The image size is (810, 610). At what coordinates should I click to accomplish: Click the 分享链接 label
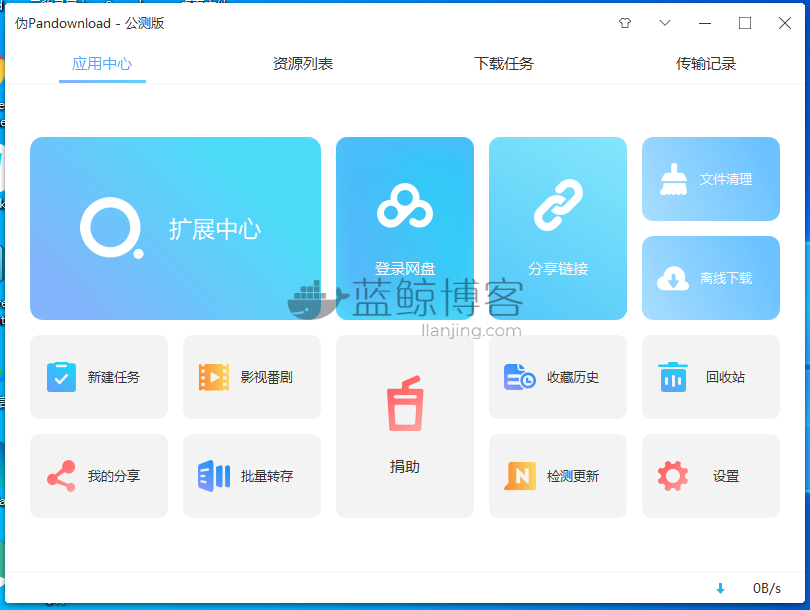tap(558, 269)
